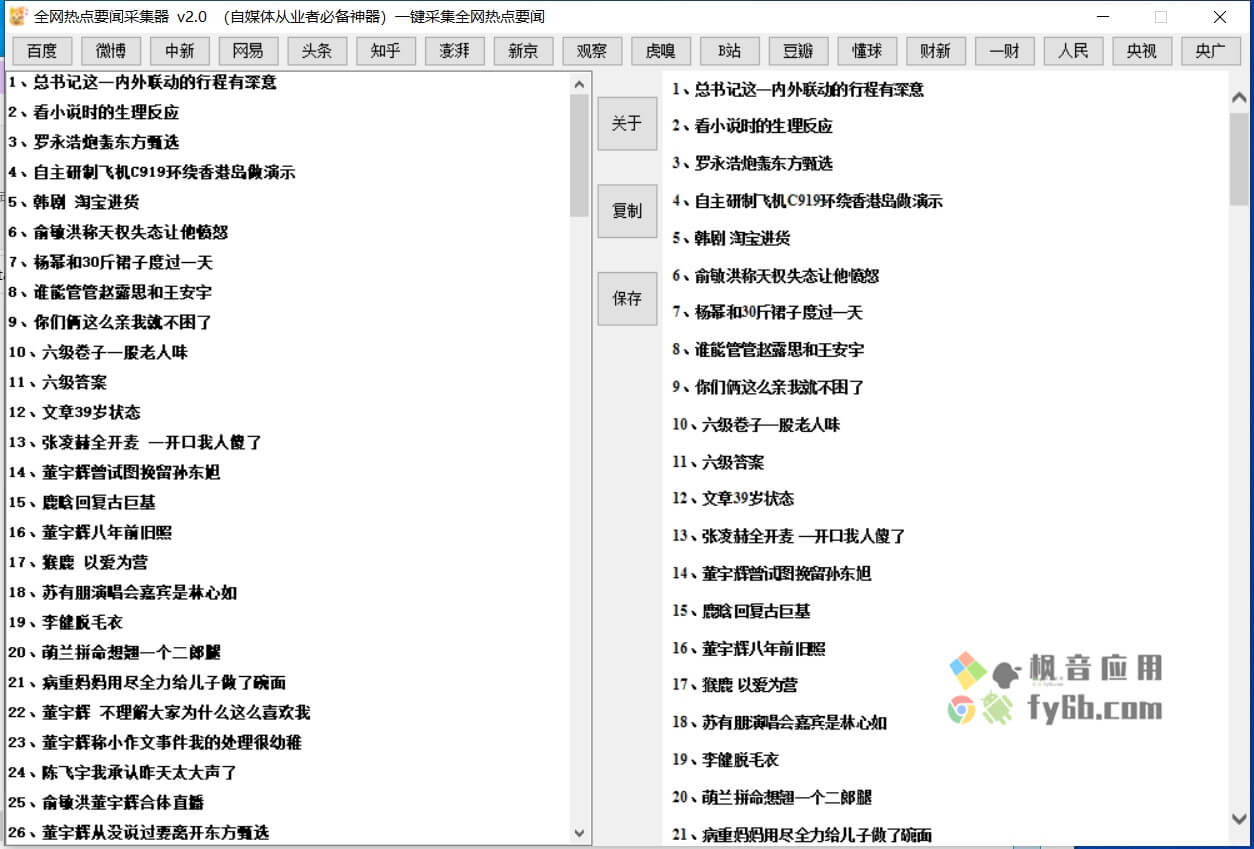Click the right panel scrollbar thumb

coord(1239,158)
